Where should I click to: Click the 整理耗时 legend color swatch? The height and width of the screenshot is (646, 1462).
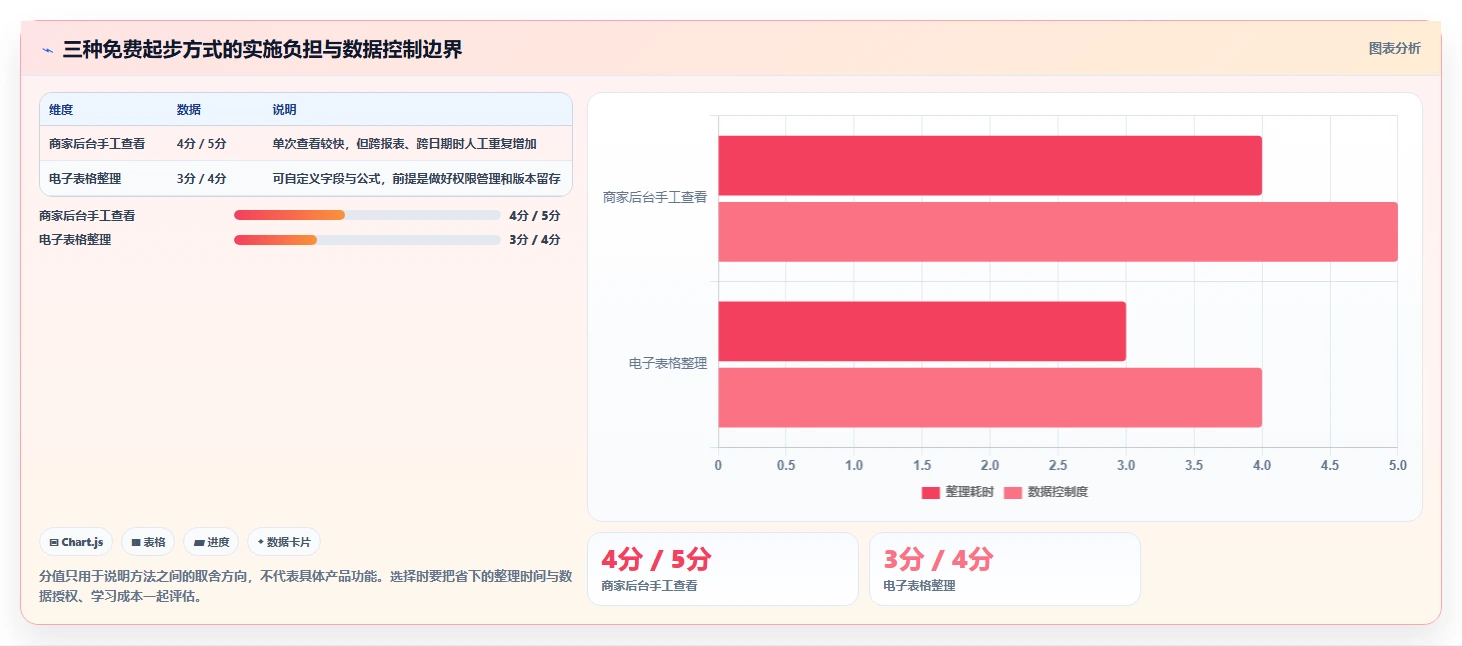click(931, 492)
